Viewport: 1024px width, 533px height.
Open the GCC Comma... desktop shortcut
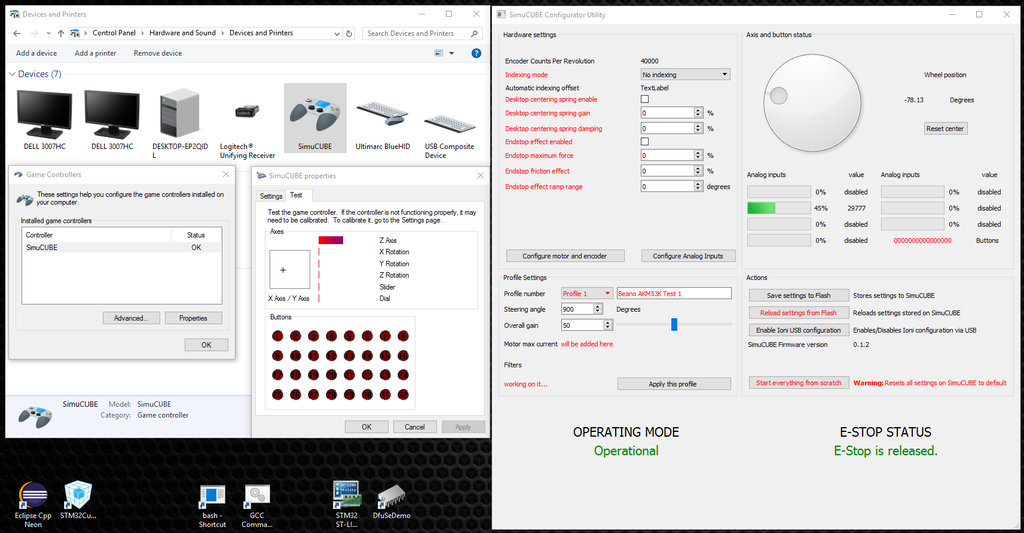coord(257,506)
